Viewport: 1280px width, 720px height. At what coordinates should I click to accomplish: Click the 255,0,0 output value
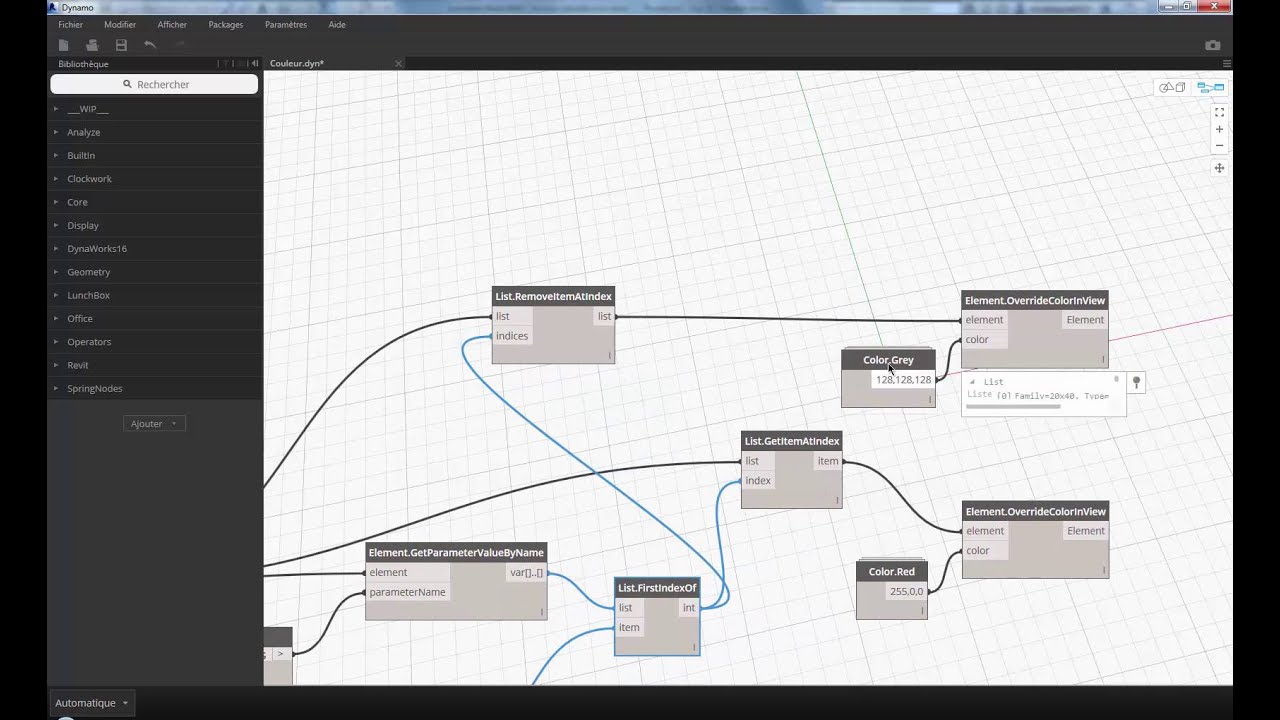[906, 592]
